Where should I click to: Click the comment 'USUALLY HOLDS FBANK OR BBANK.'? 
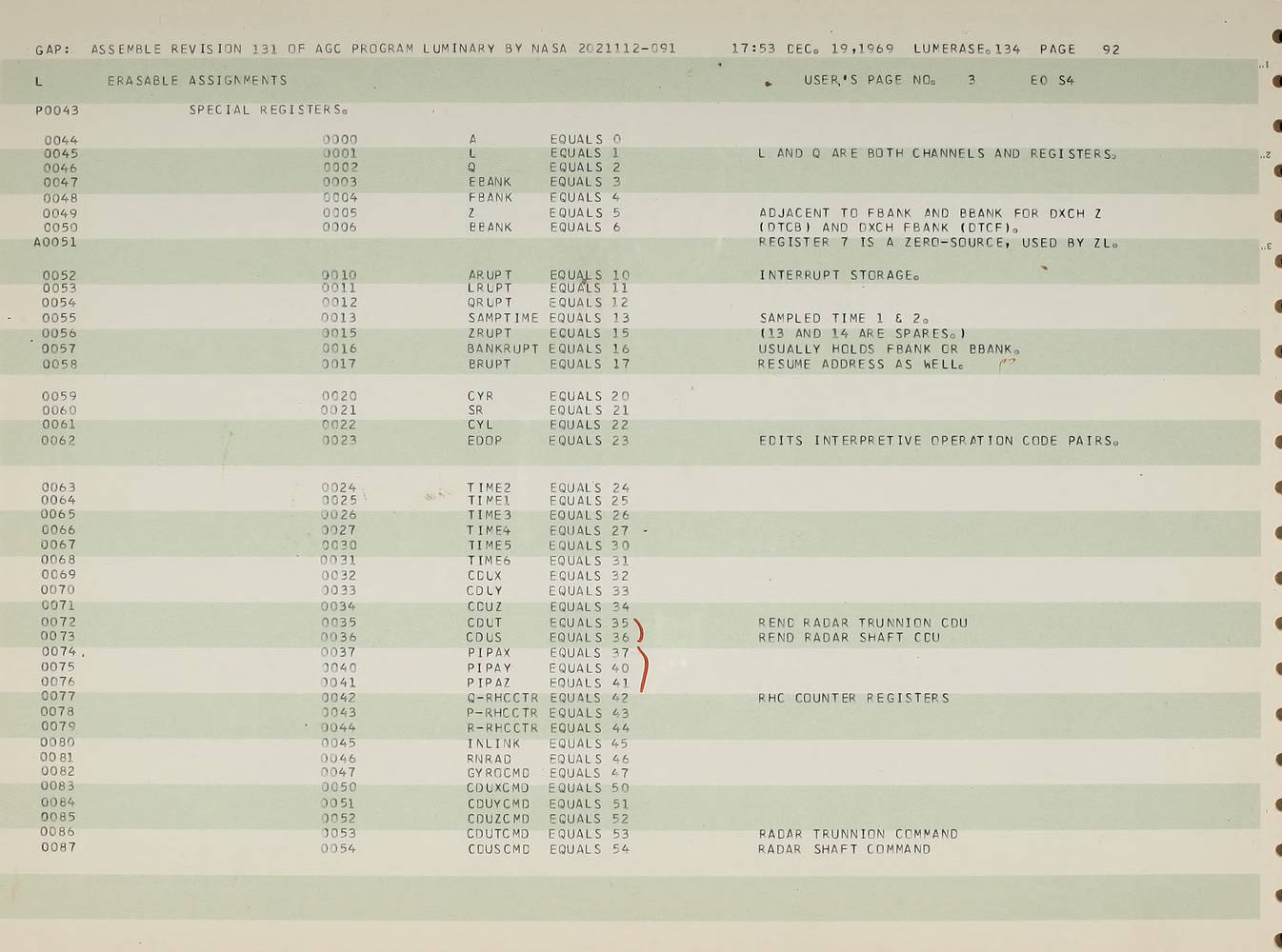(x=889, y=348)
